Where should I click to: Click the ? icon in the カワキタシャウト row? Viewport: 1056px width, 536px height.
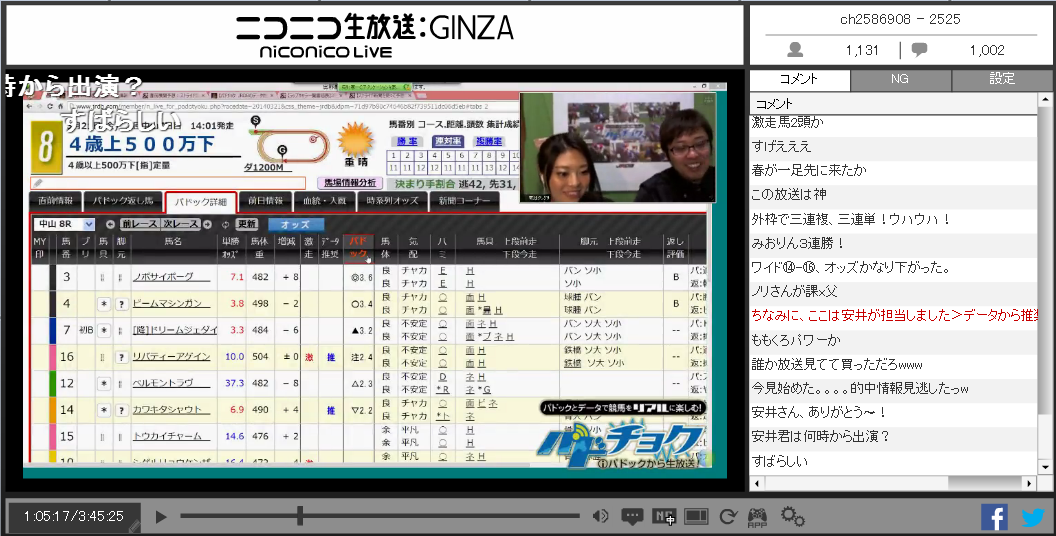click(x=122, y=409)
